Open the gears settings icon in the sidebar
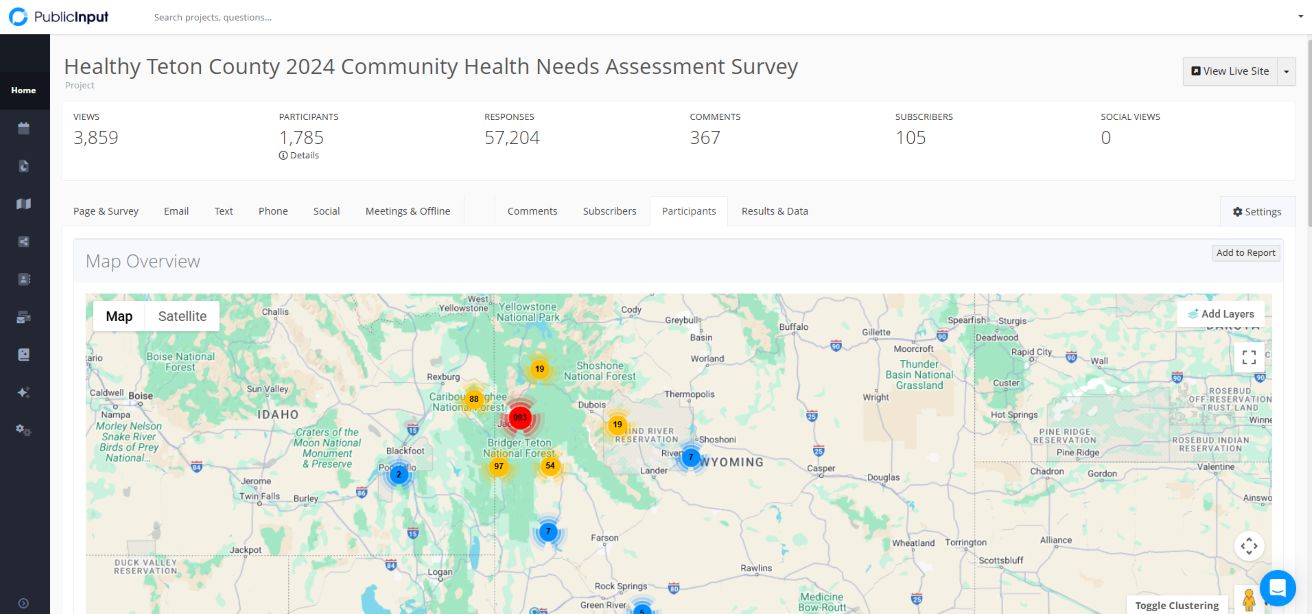Screen dimensions: 1312x614 [24, 430]
